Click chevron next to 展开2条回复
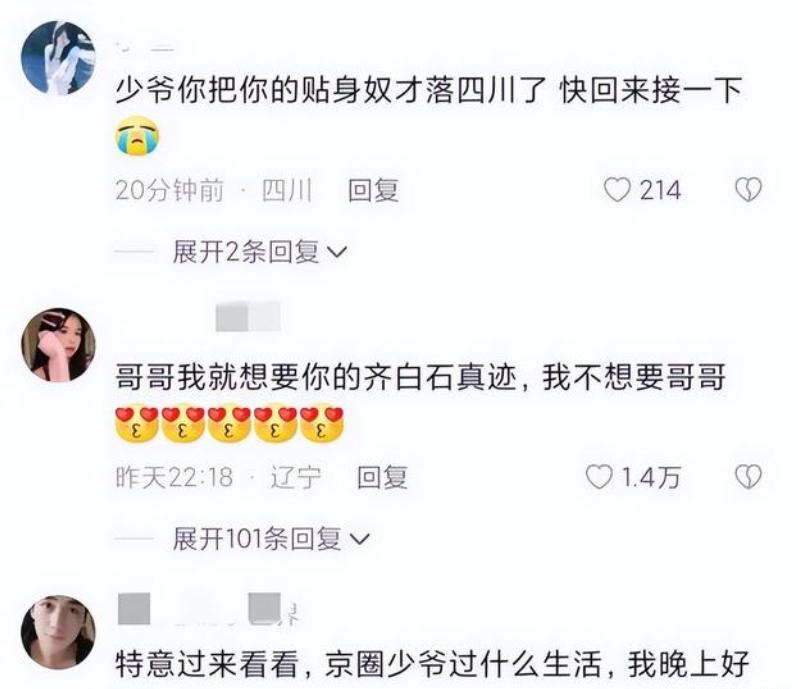 tap(336, 252)
